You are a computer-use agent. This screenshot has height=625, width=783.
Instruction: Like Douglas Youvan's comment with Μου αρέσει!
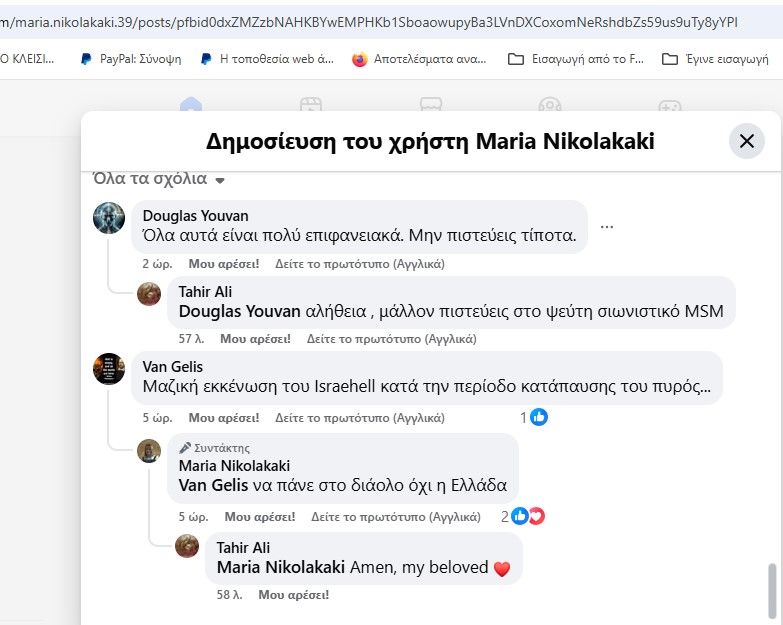point(224,264)
